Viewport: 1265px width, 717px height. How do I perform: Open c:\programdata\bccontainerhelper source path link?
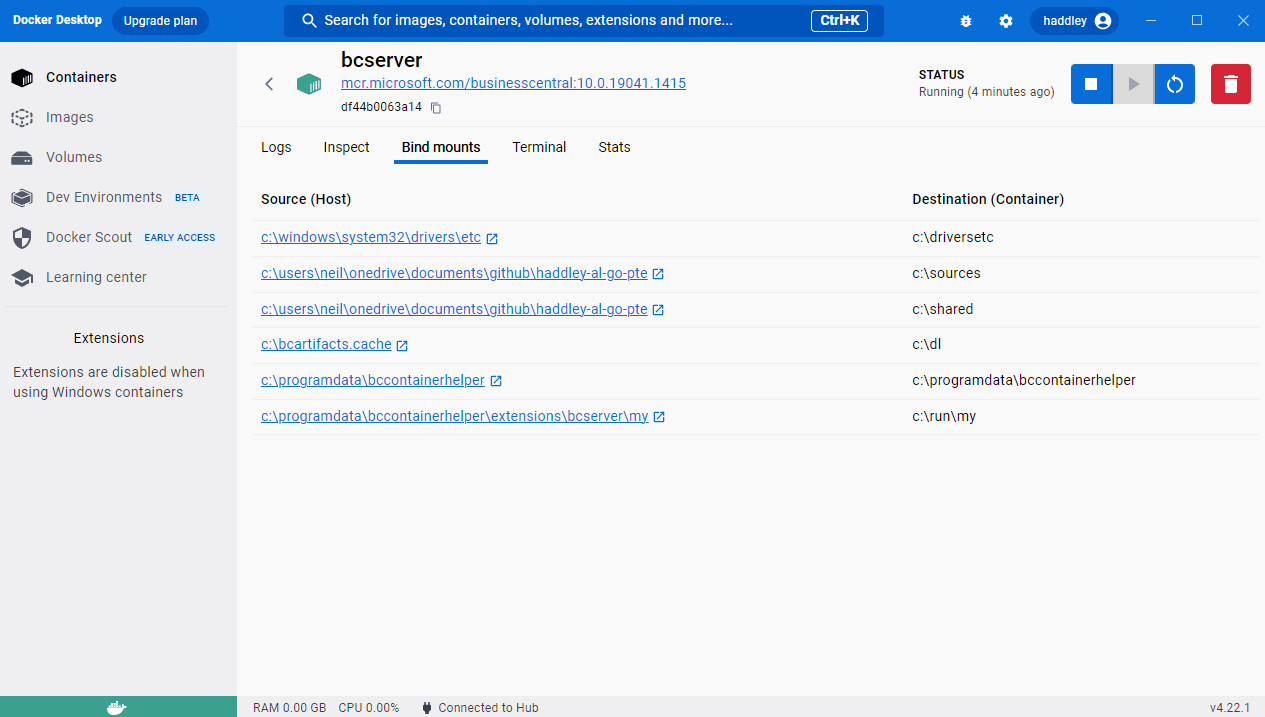point(373,380)
